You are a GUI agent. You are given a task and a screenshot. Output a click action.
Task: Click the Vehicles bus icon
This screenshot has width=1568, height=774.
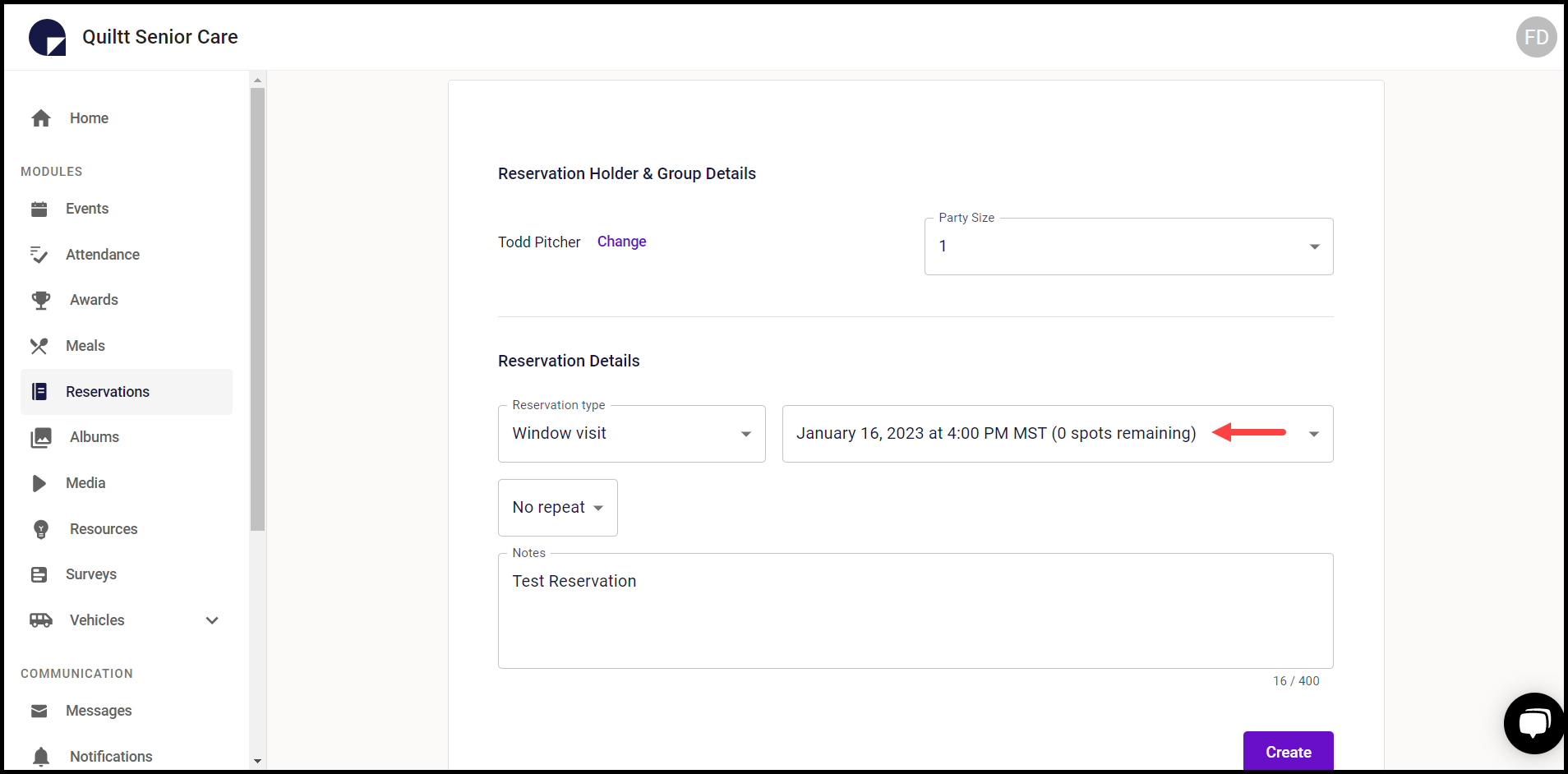pos(41,620)
